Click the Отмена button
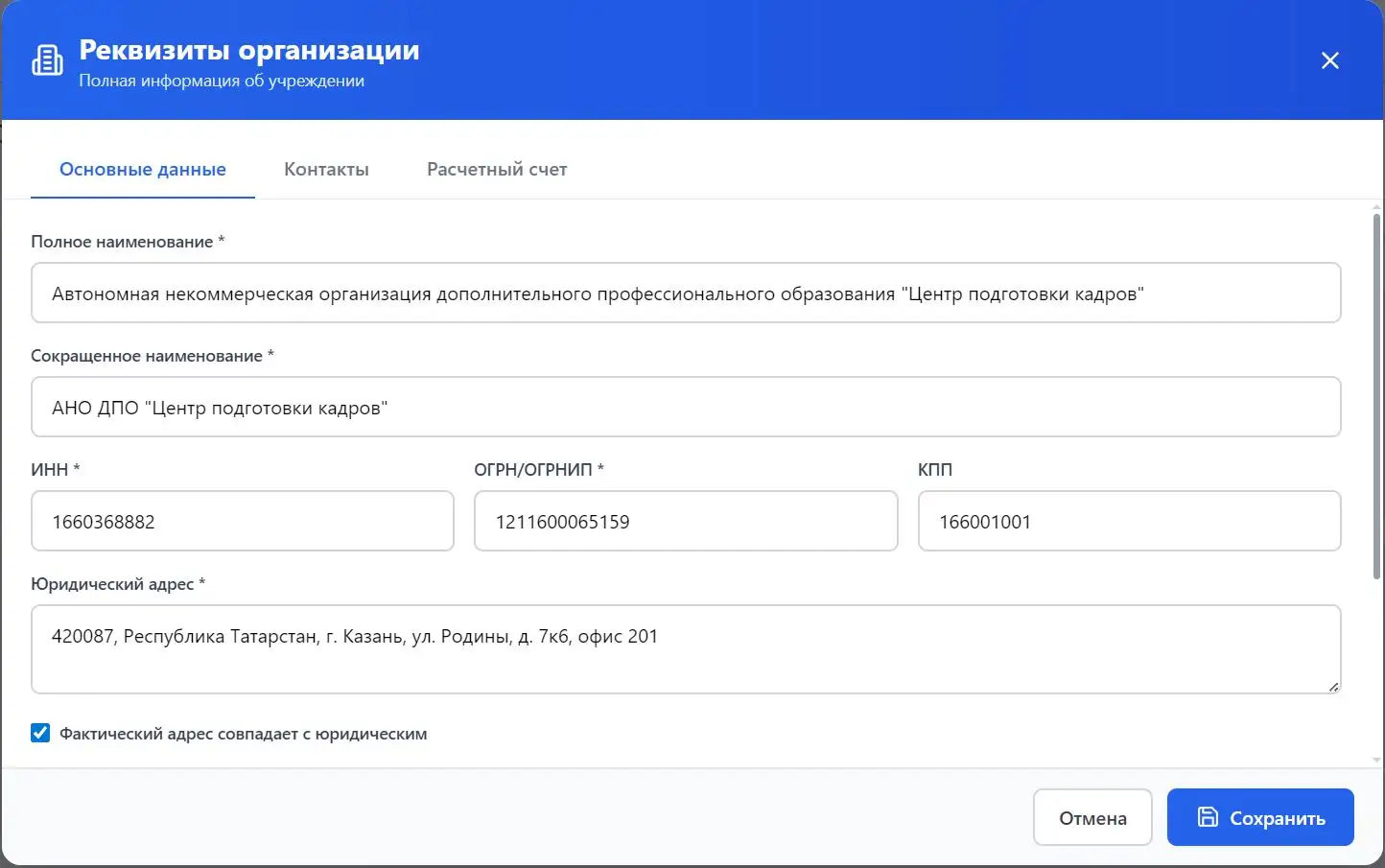The height and width of the screenshot is (868, 1385). 1092,817
